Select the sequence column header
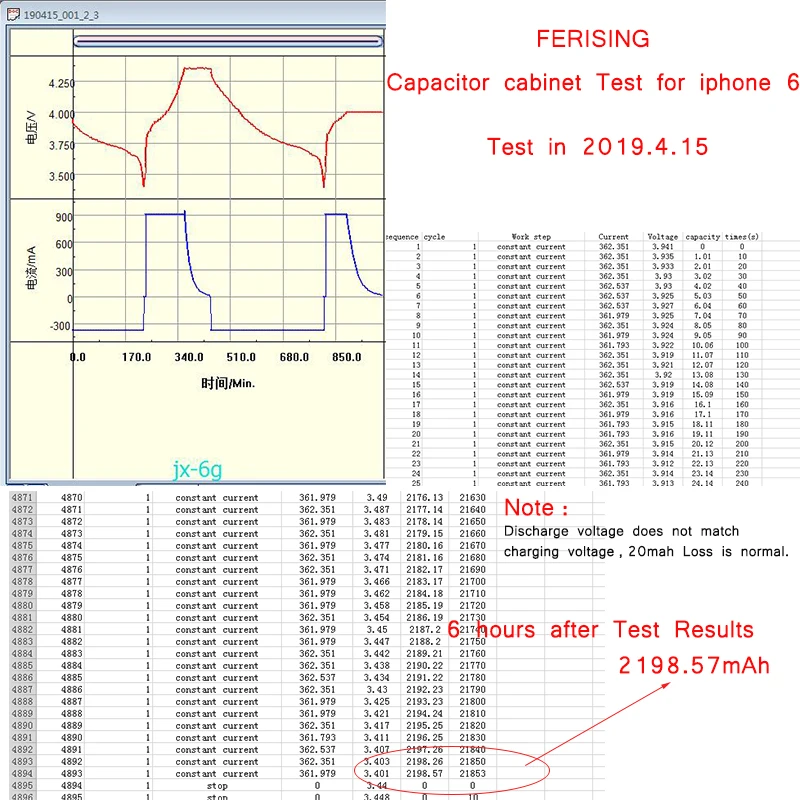800x800 pixels. [x=399, y=236]
